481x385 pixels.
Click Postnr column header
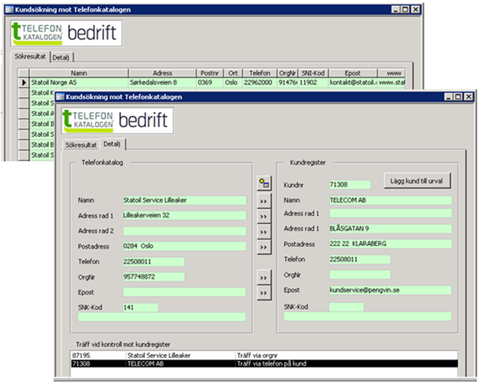pos(210,73)
